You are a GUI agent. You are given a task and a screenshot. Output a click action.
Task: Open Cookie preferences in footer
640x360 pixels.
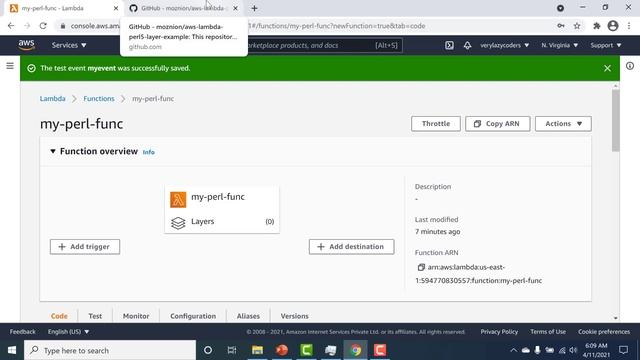pyautogui.click(x=604, y=332)
